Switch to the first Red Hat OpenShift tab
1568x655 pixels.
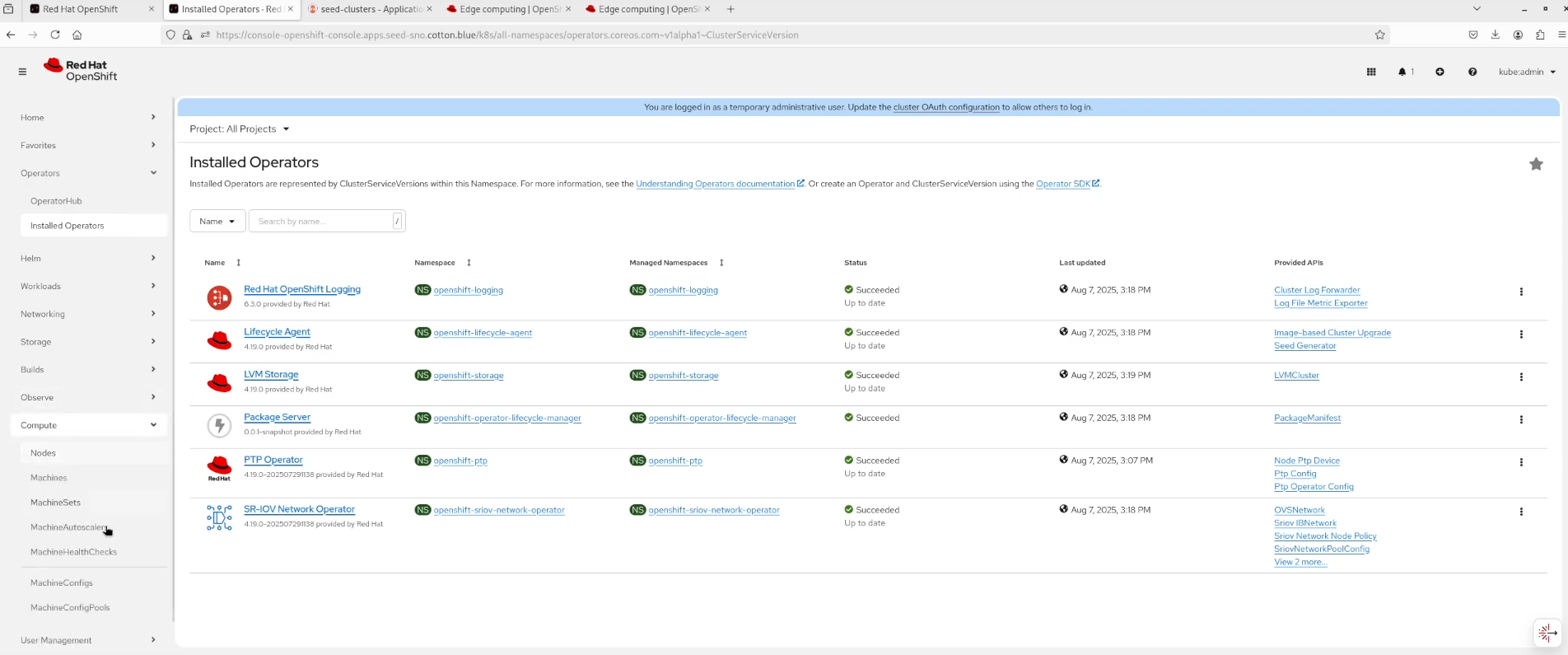click(91, 9)
